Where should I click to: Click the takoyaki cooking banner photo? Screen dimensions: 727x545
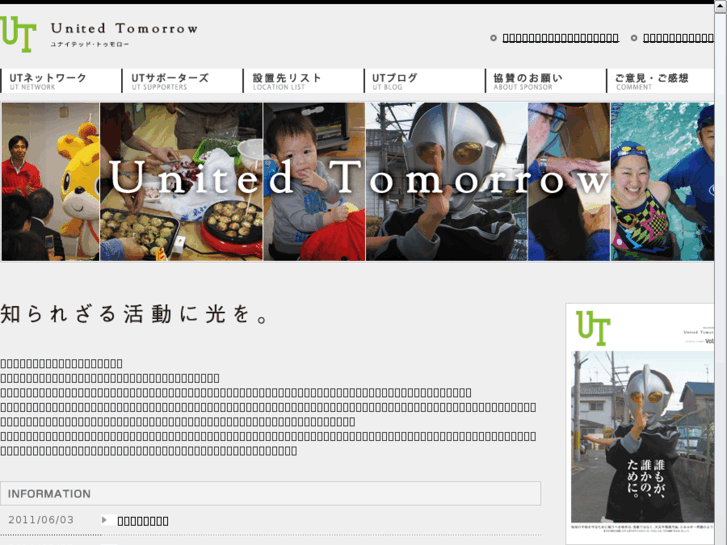coord(181,181)
